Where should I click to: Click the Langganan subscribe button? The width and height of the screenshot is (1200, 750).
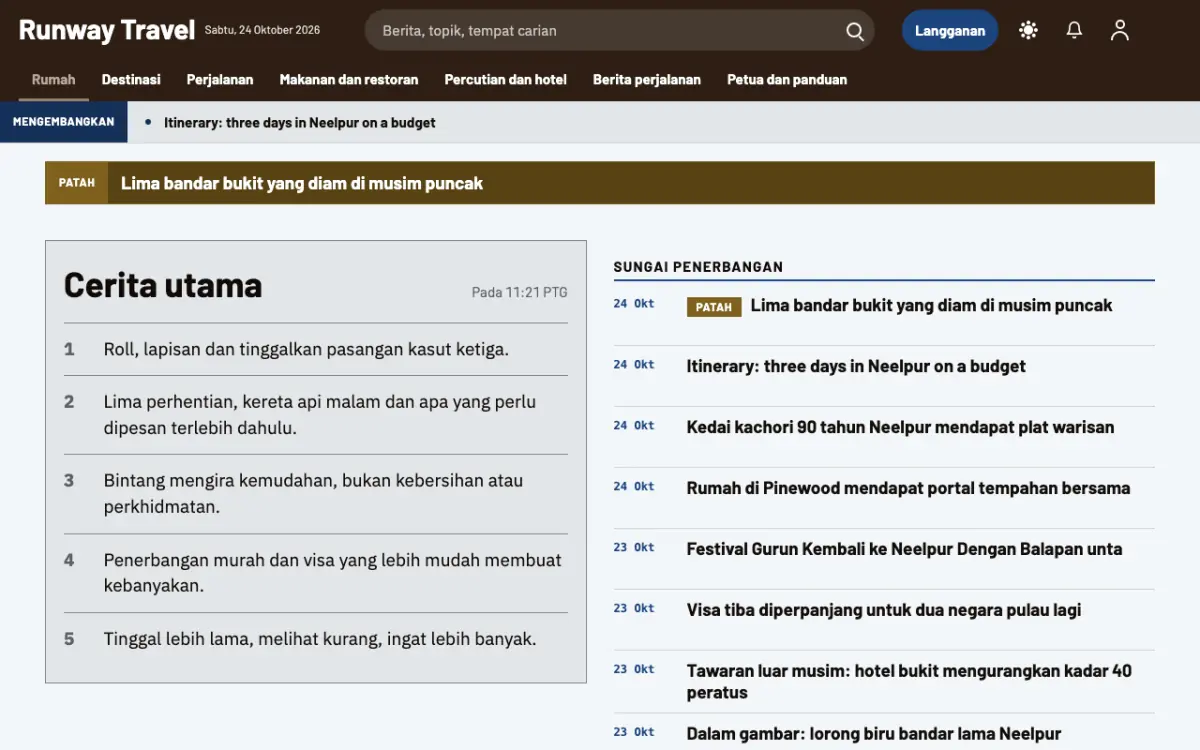(x=950, y=30)
